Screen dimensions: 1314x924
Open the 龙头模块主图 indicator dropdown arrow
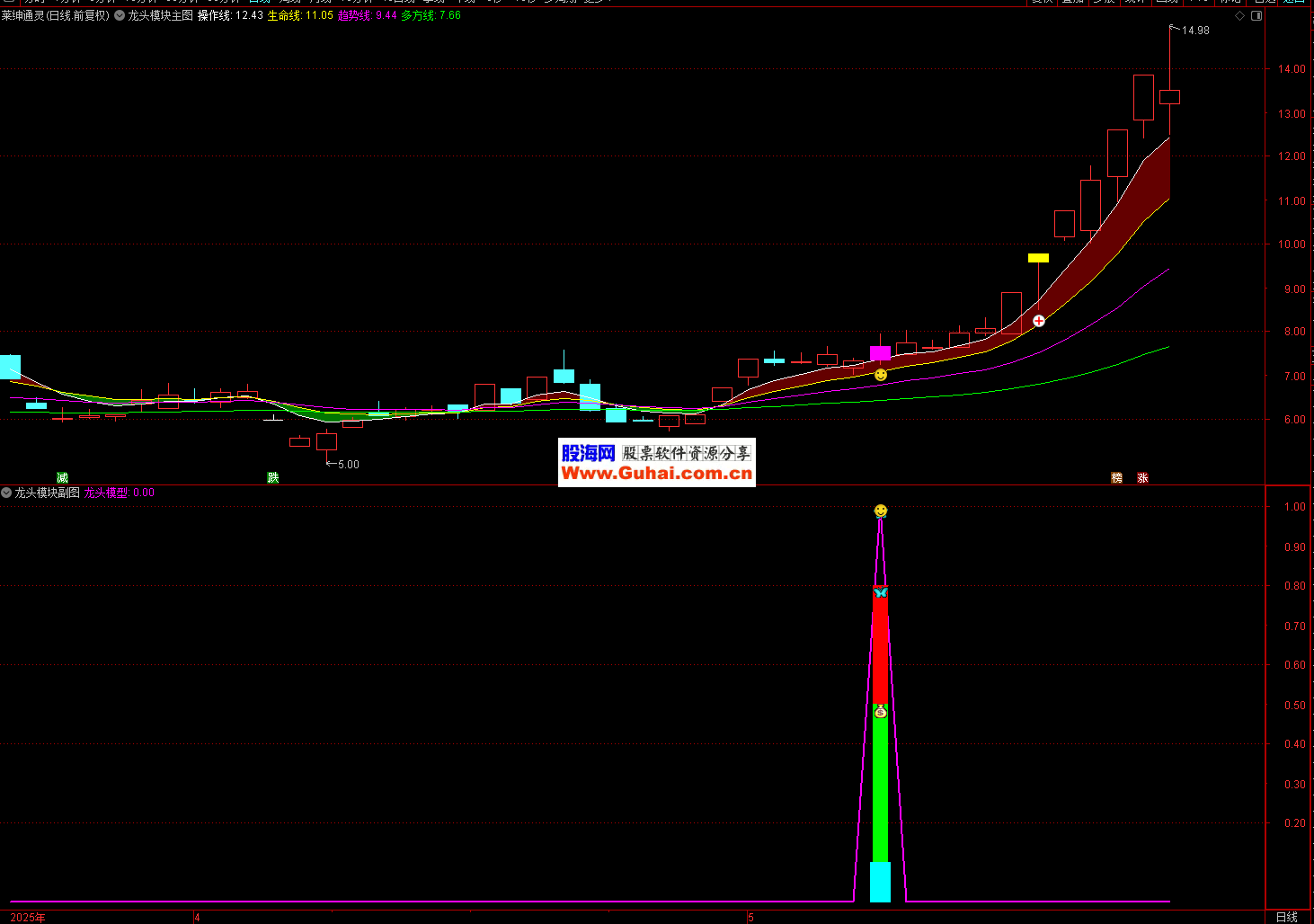120,15
